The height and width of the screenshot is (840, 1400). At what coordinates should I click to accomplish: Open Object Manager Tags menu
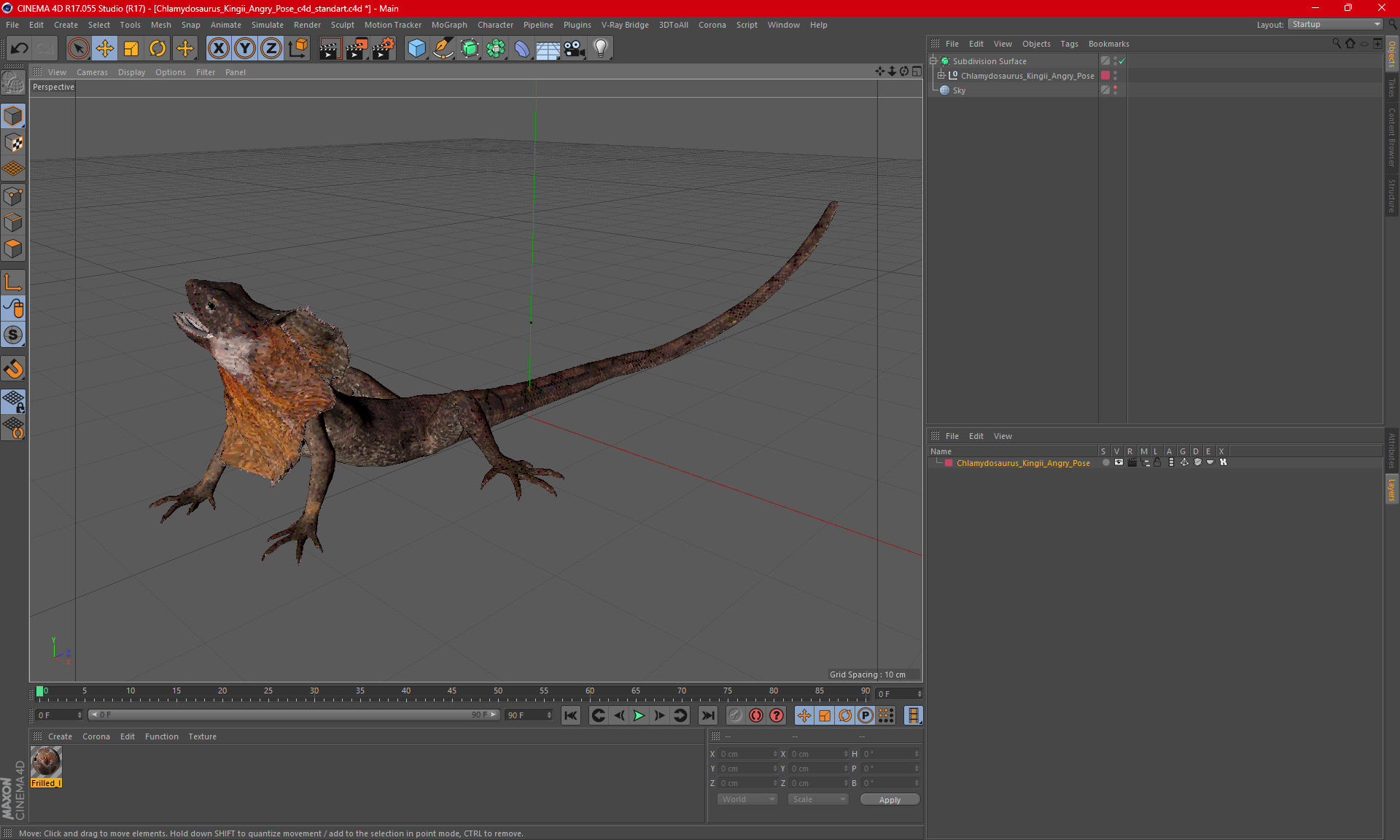(x=1069, y=44)
